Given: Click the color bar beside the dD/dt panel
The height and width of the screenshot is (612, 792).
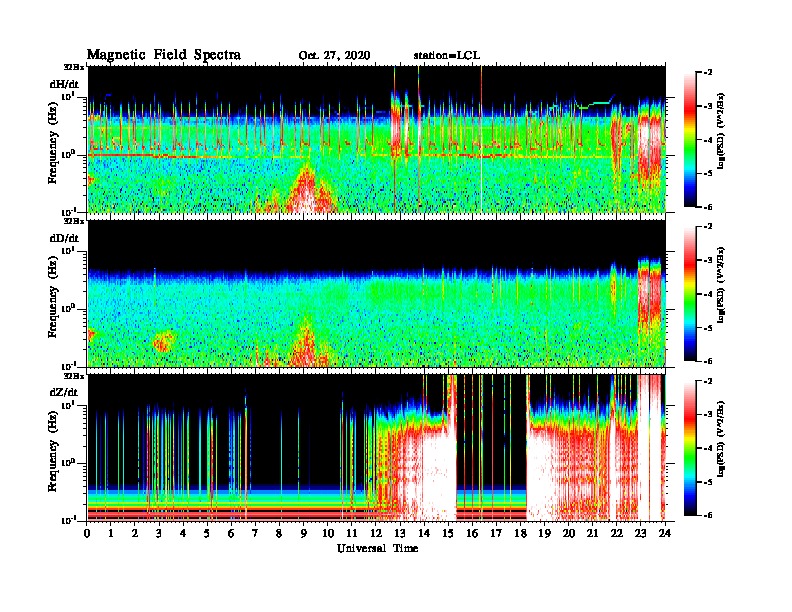Looking at the screenshot, I should (x=690, y=293).
